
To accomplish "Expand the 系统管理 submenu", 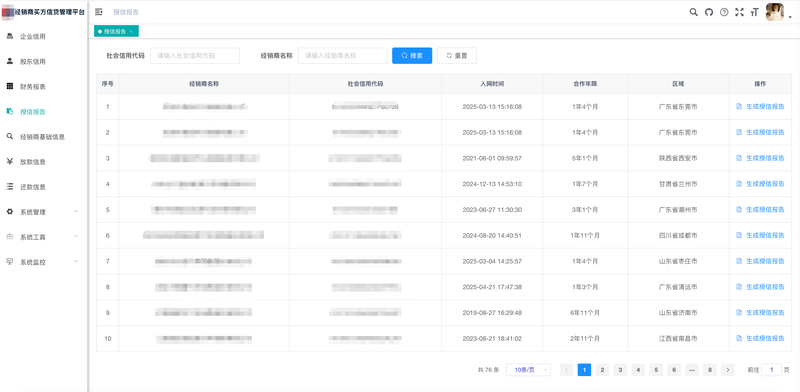I will tap(44, 212).
